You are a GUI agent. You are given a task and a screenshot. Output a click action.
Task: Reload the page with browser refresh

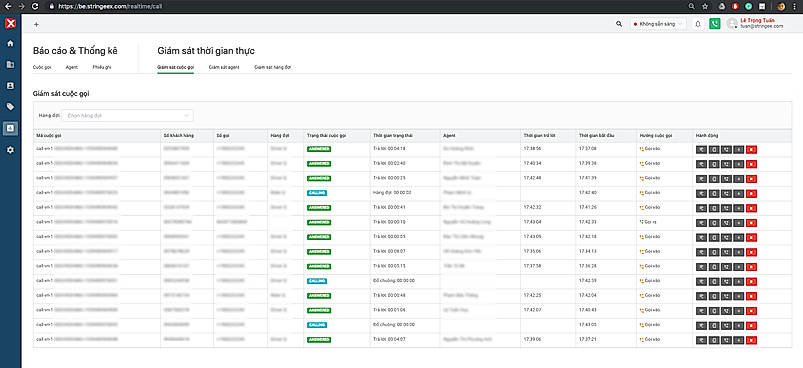coord(34,6)
